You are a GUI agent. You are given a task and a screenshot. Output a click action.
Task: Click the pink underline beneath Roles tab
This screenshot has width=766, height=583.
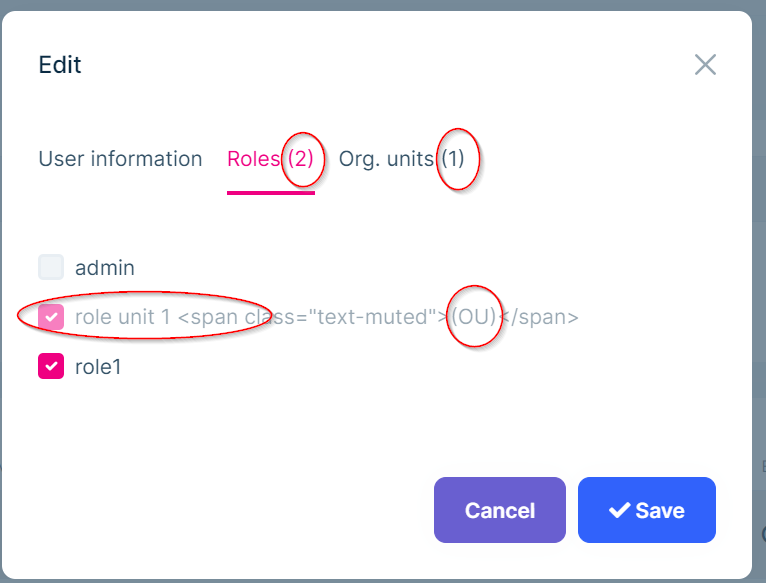[271, 190]
